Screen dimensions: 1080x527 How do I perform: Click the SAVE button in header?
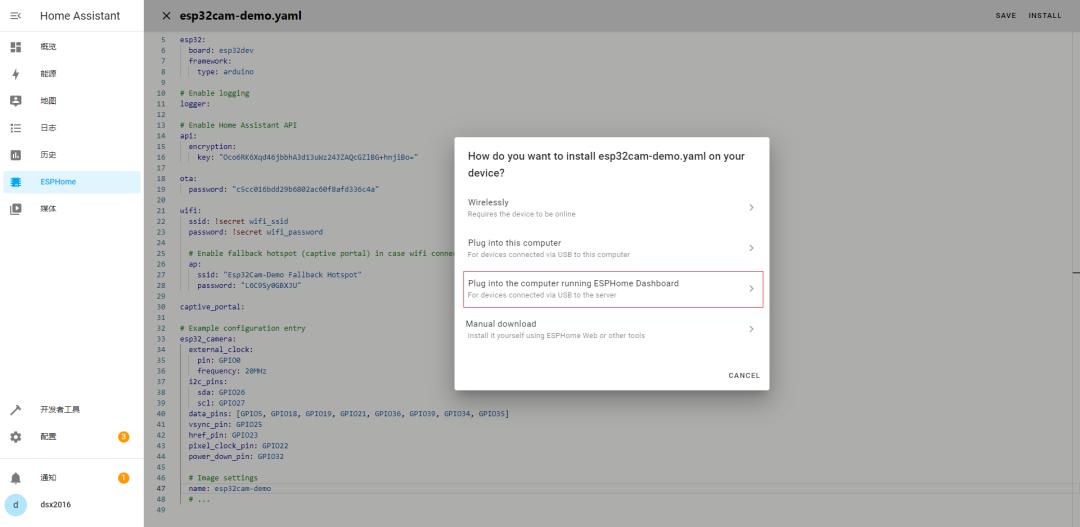click(1005, 16)
